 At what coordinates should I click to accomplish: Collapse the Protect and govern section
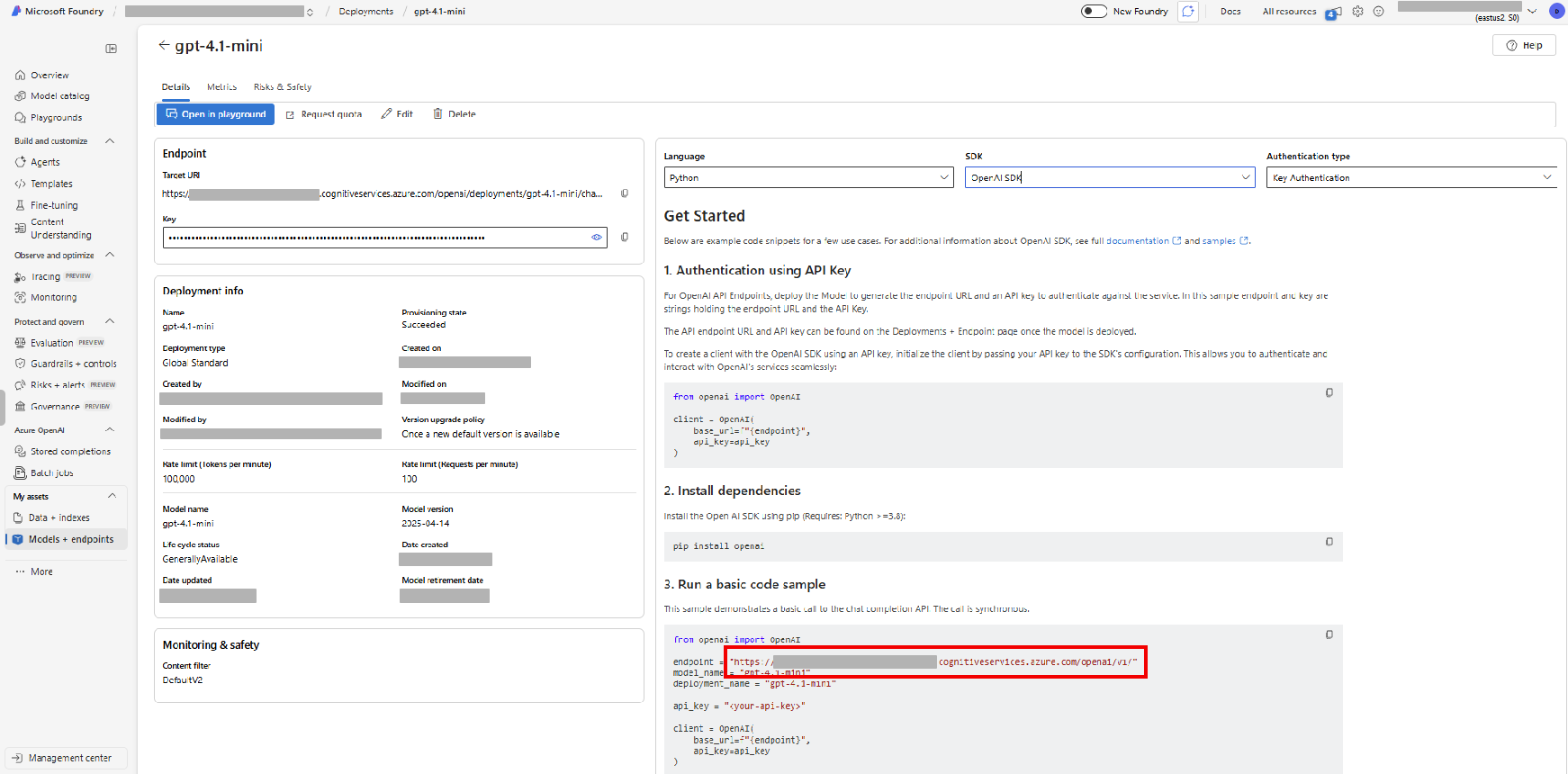click(x=110, y=322)
